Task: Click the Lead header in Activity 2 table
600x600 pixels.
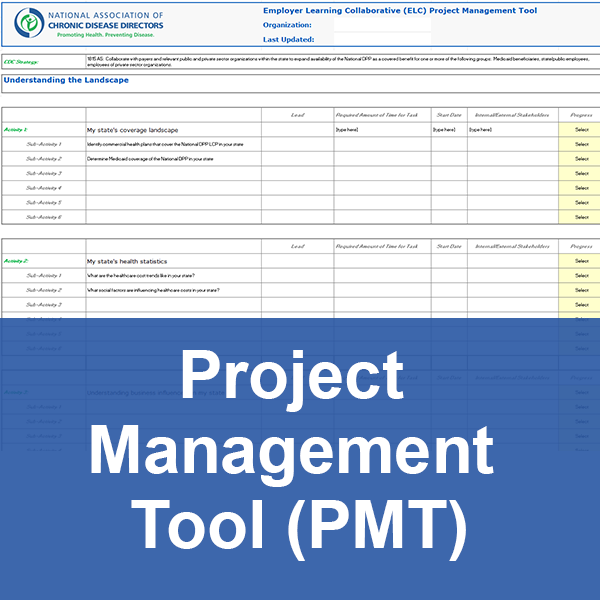Action: click(x=297, y=246)
